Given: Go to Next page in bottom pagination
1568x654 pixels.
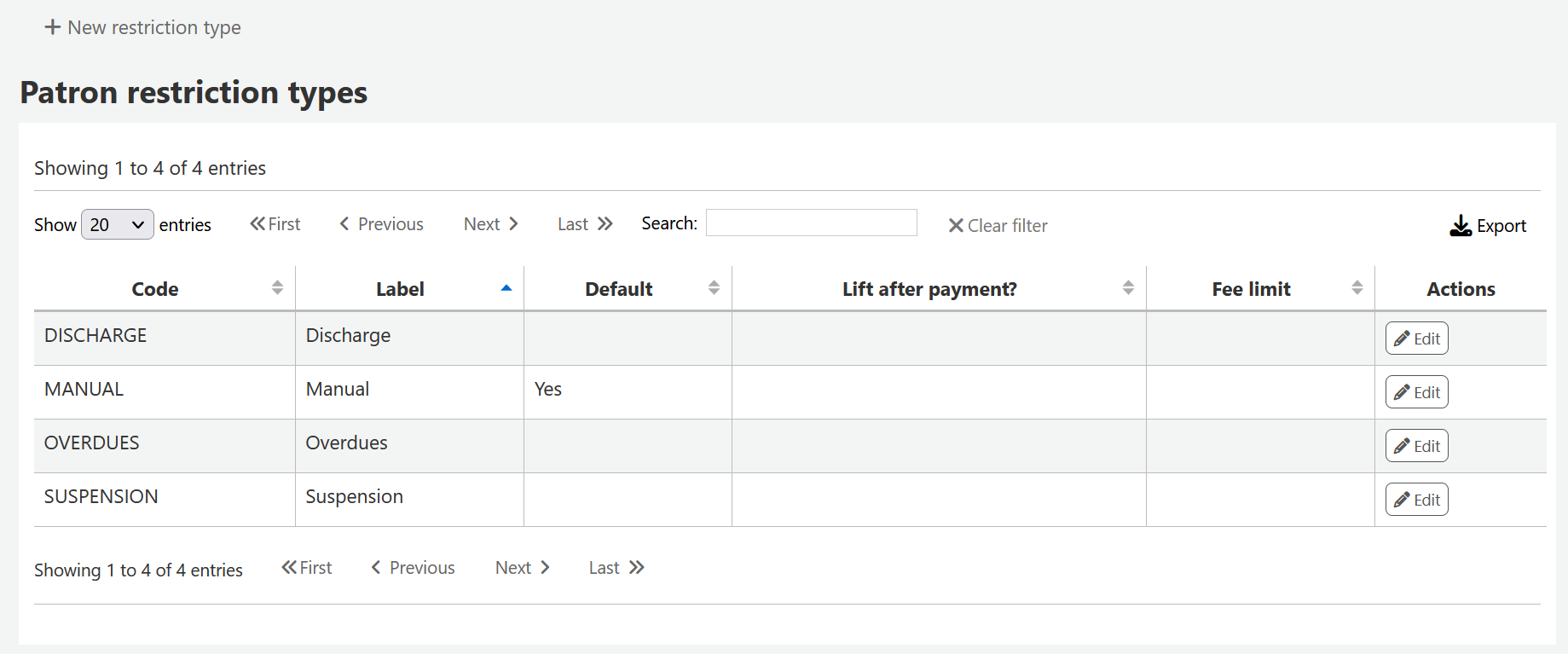Looking at the screenshot, I should (x=523, y=568).
